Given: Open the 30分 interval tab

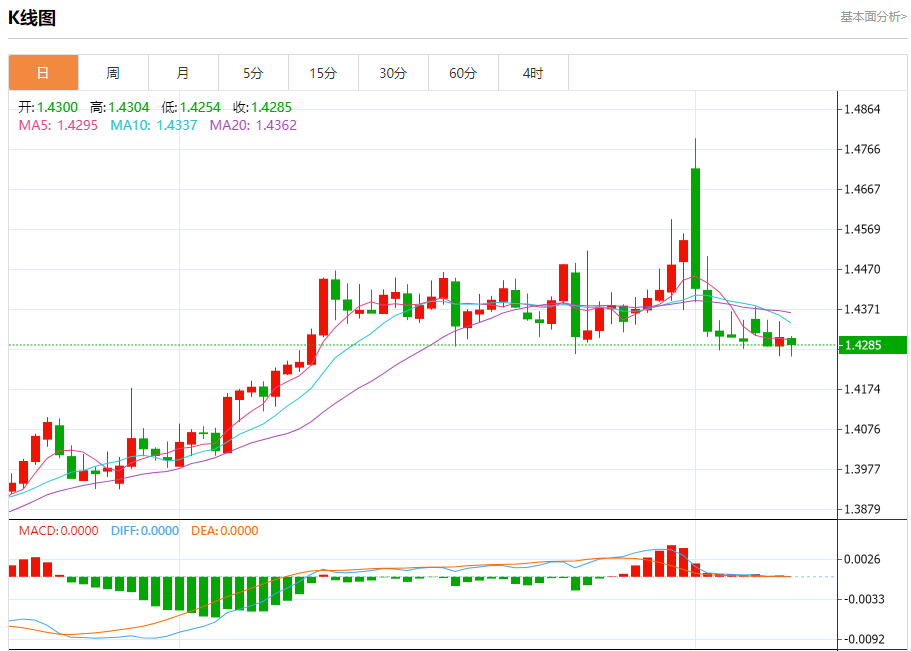Looking at the screenshot, I should tap(393, 73).
